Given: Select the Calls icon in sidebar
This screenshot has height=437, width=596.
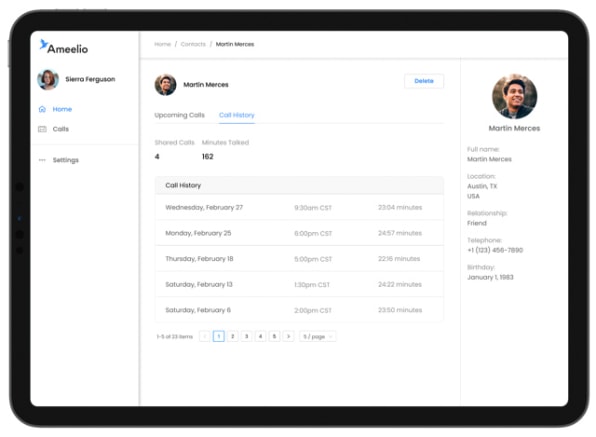Looking at the screenshot, I should click(42, 129).
